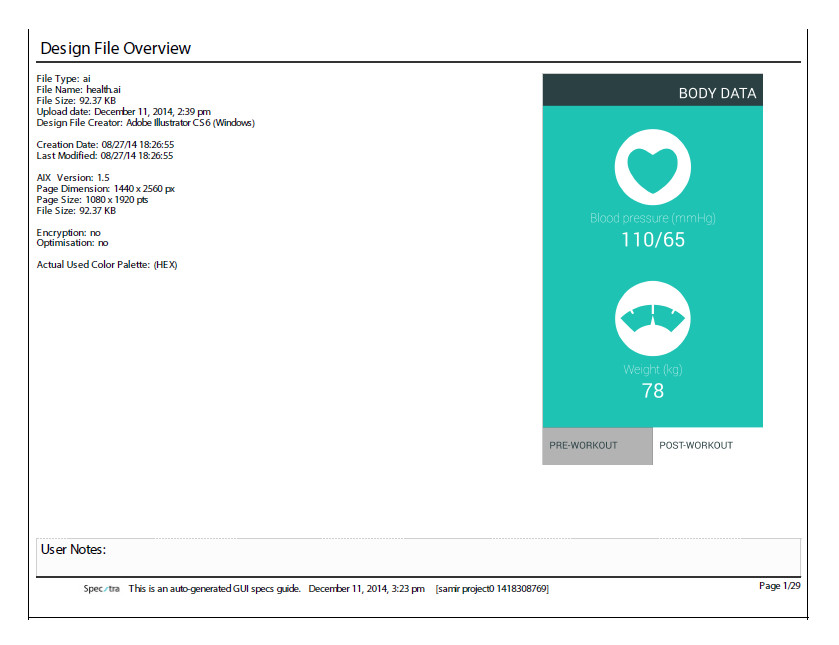Select the PRE-WORKOUT tab
The height and width of the screenshot is (645, 839).
pos(597,446)
